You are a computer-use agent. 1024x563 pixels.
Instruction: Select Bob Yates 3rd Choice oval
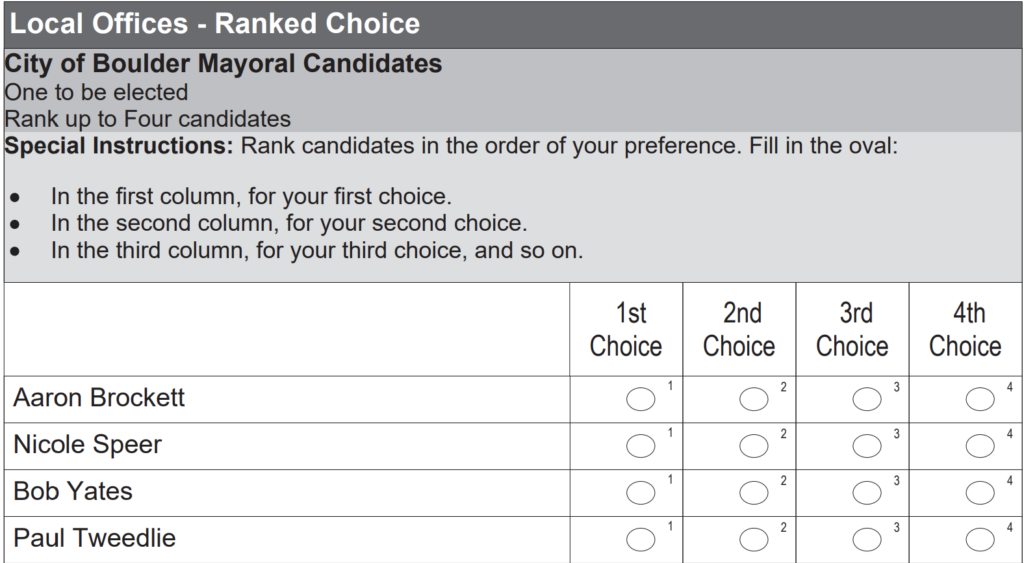coord(867,493)
